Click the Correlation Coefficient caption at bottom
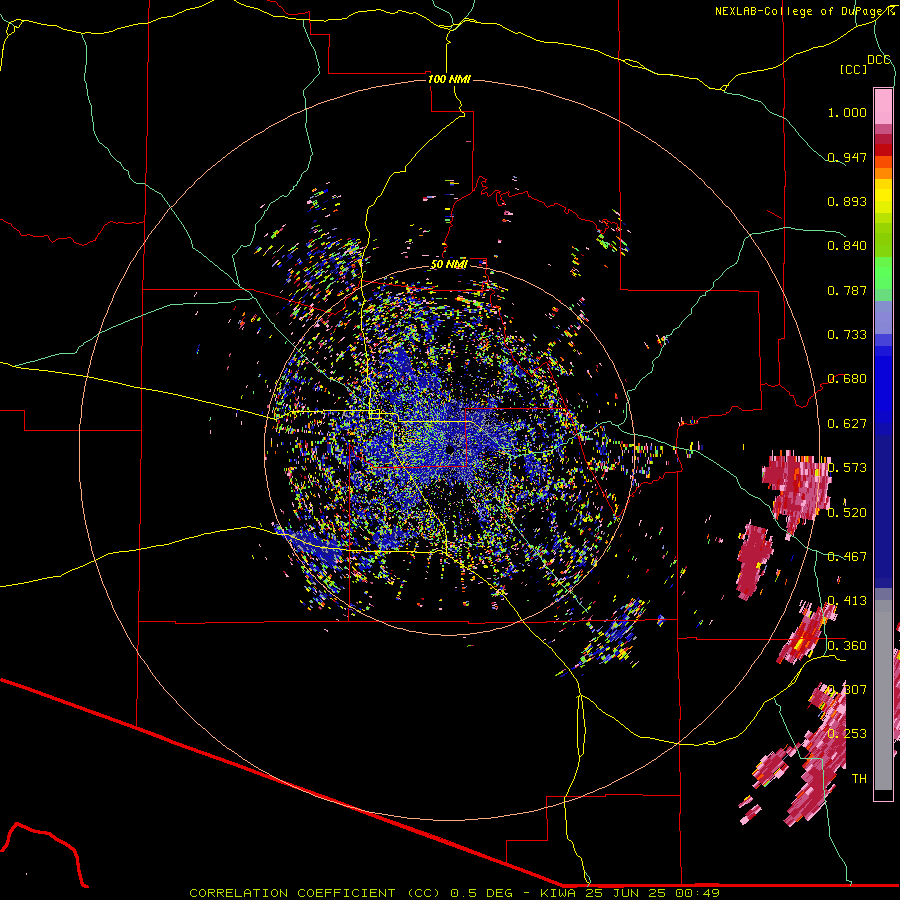900x900 pixels. click(x=454, y=893)
